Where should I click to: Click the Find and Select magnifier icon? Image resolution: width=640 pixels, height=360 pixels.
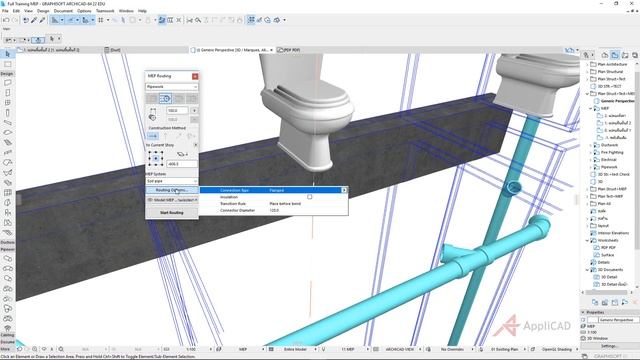click(x=198, y=20)
